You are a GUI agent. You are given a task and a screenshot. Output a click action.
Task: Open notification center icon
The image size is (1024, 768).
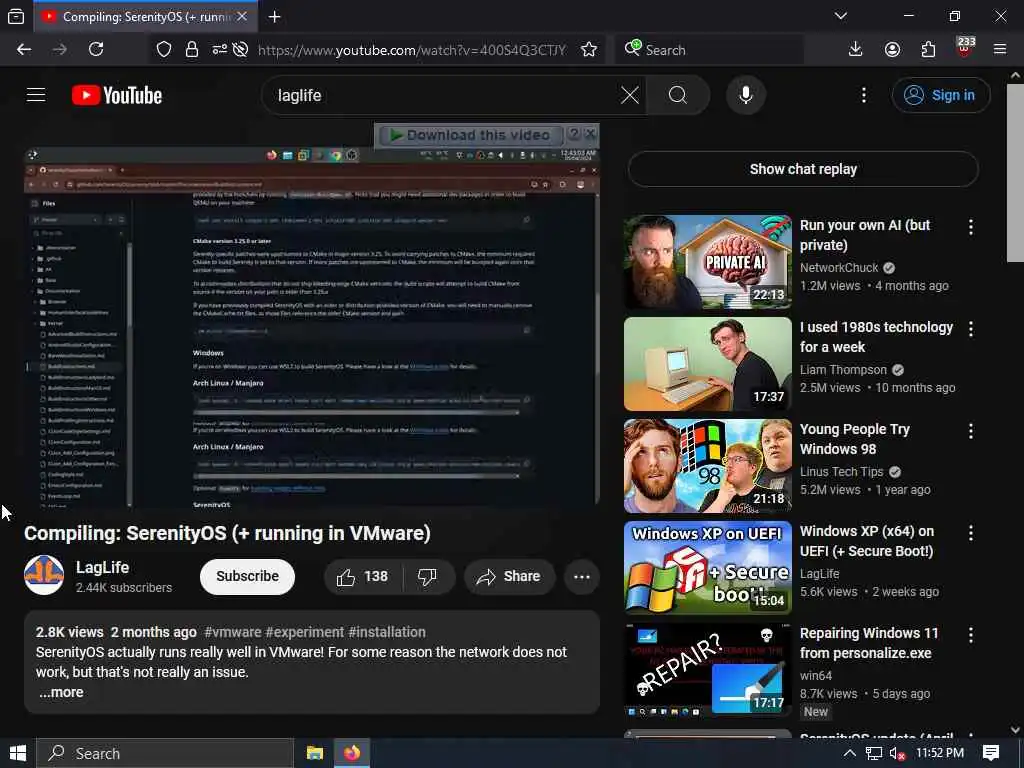coord(991,753)
